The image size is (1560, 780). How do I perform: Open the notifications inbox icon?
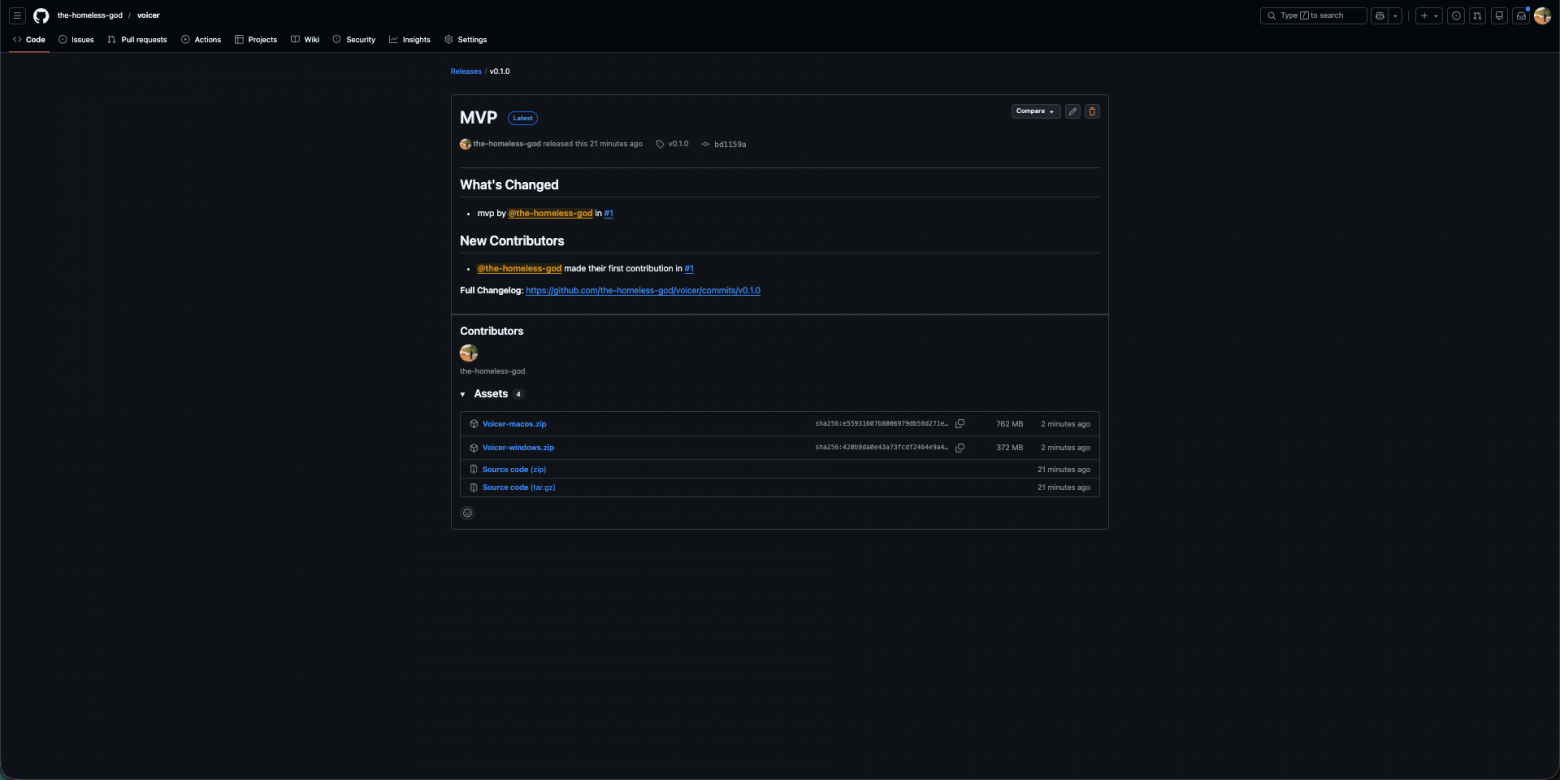point(1520,16)
